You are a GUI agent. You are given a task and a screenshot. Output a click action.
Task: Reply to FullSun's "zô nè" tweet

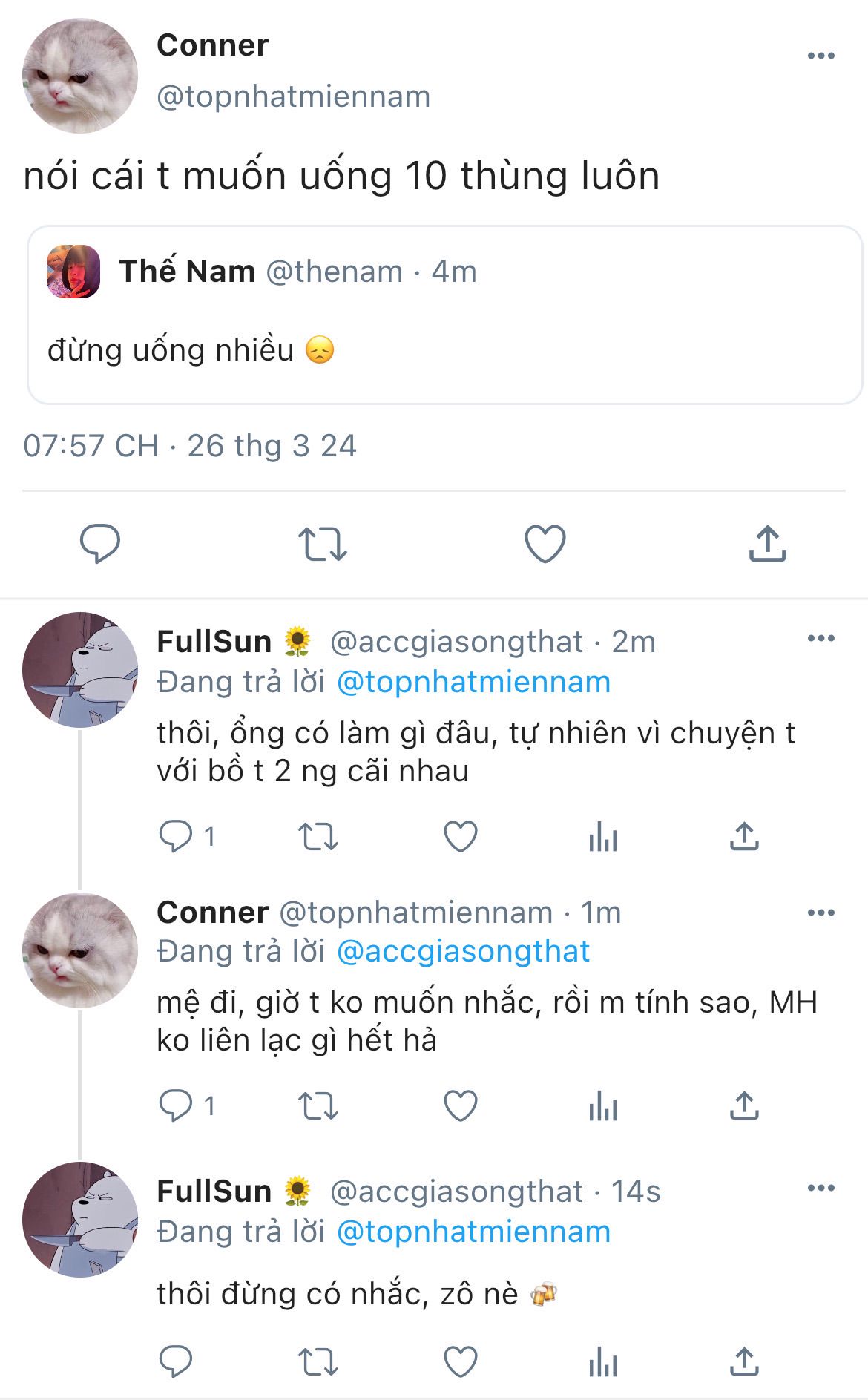pyautogui.click(x=176, y=1361)
